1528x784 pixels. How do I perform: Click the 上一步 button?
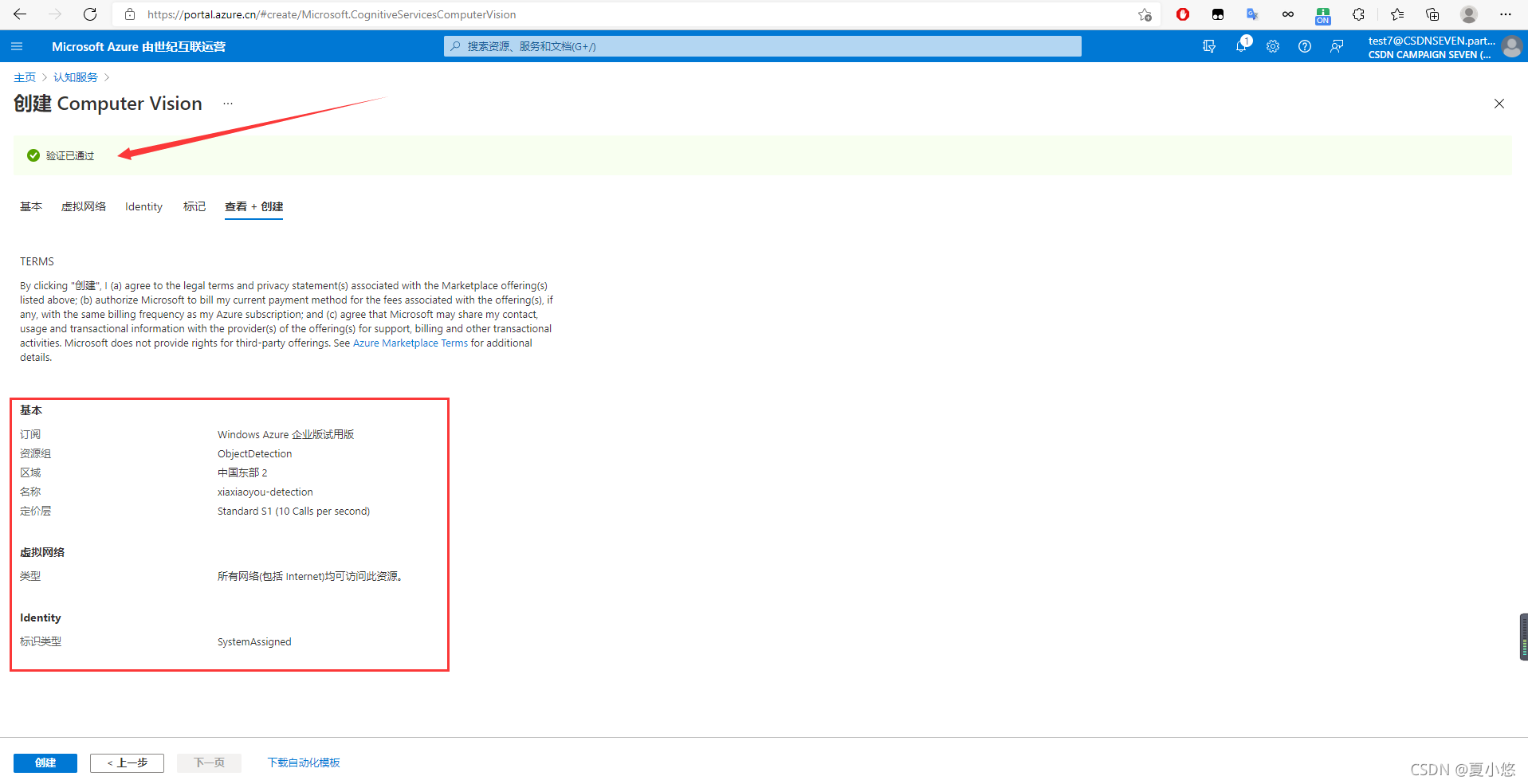127,762
